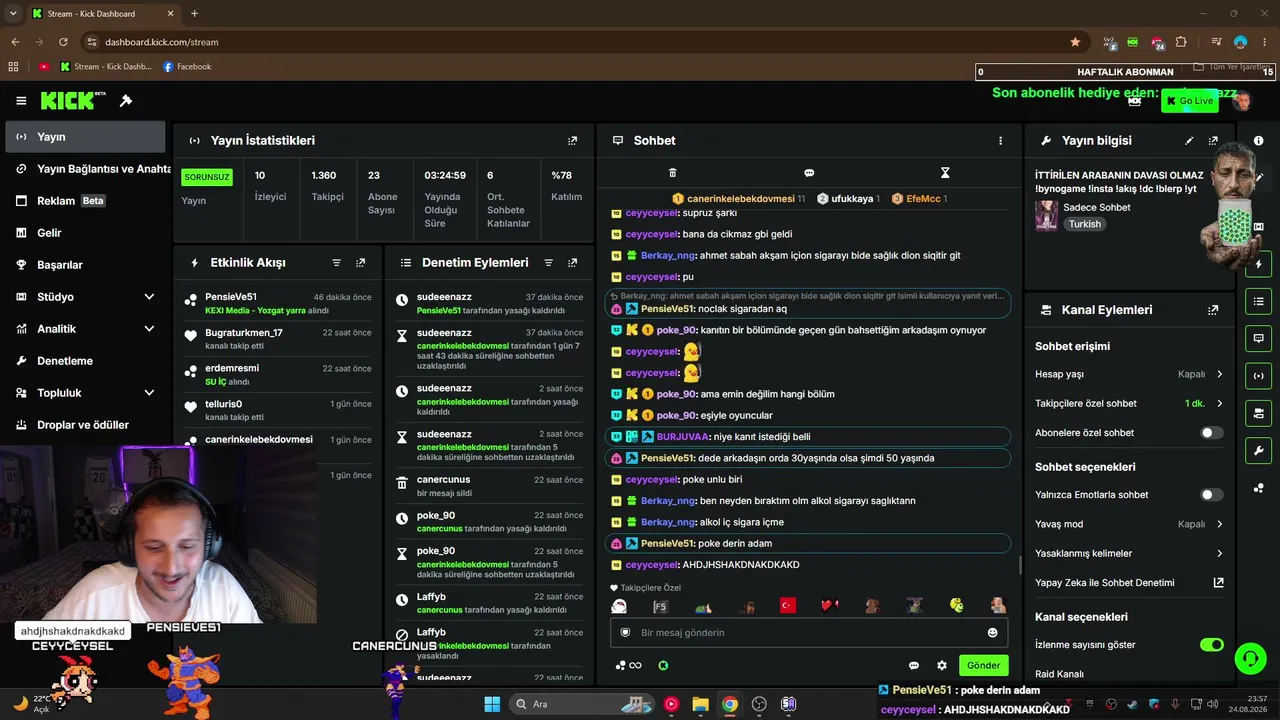Open chat settings gear icon

[x=941, y=665]
